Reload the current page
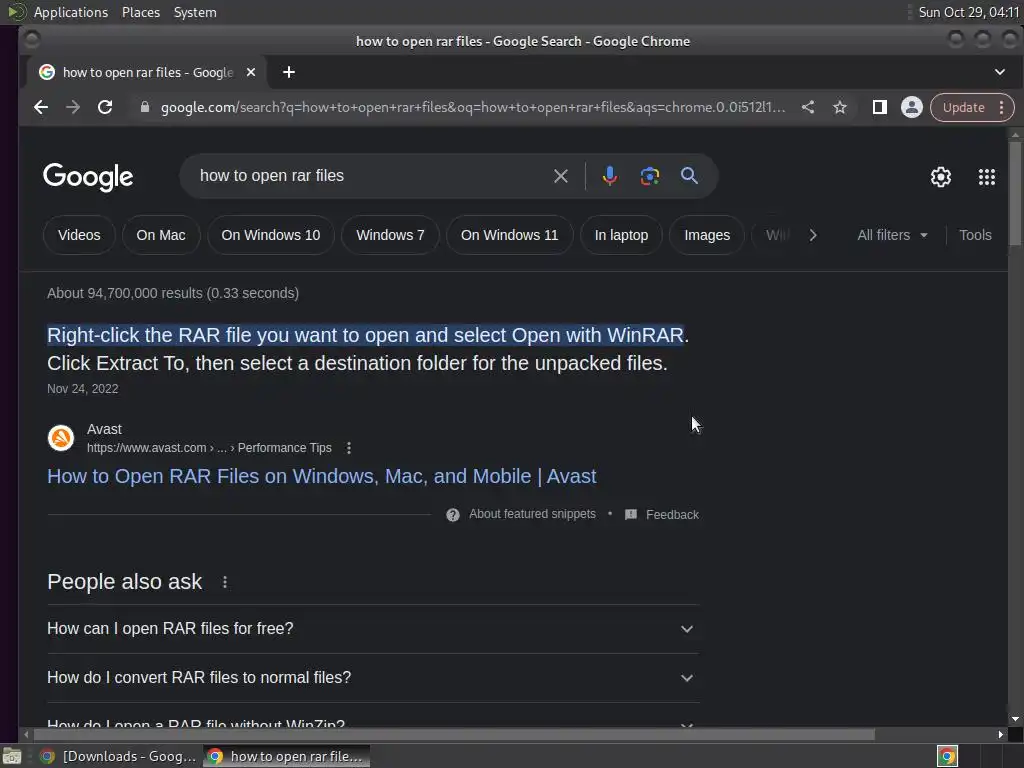 [x=104, y=107]
